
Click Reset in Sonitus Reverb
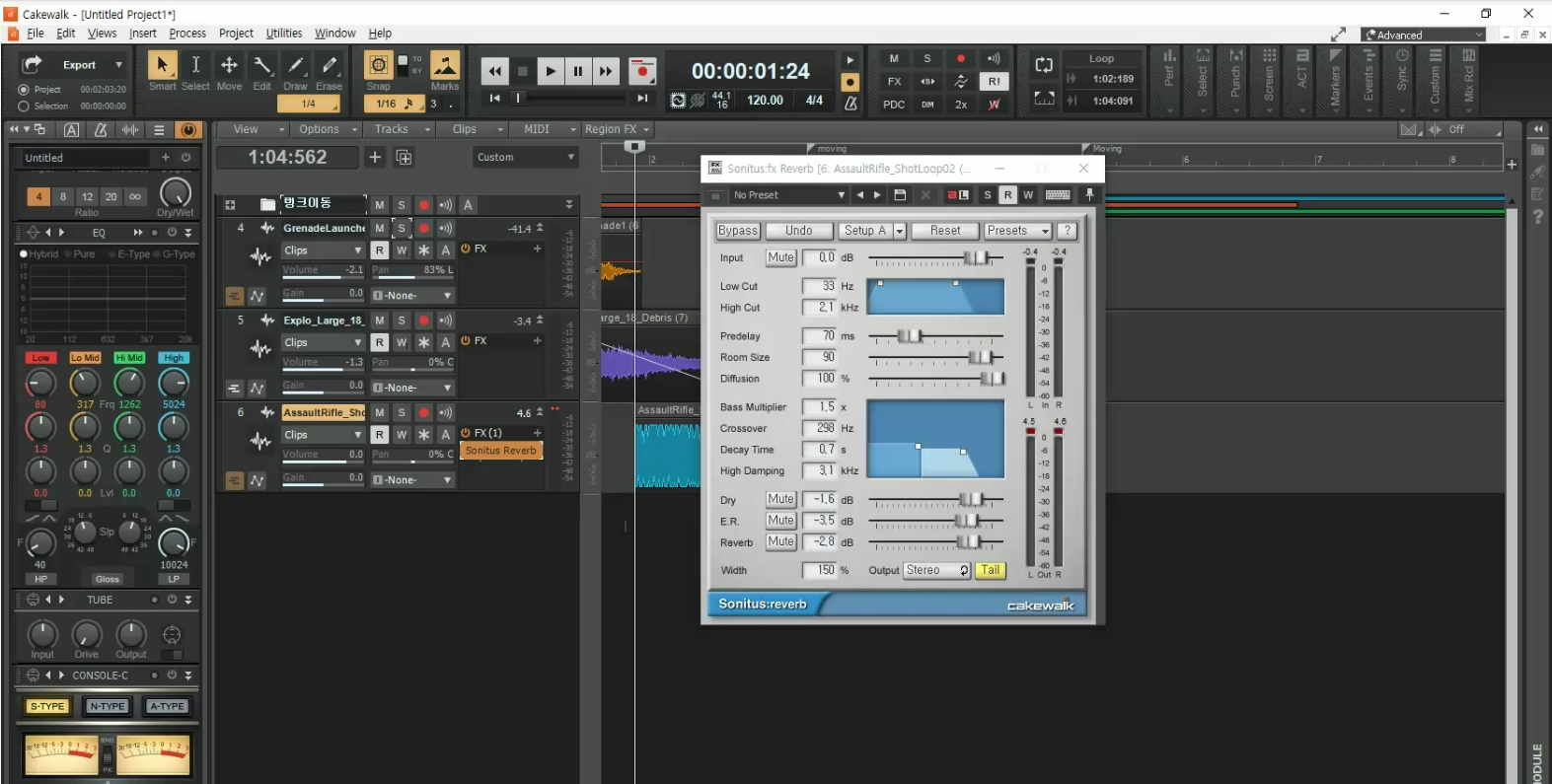945,231
